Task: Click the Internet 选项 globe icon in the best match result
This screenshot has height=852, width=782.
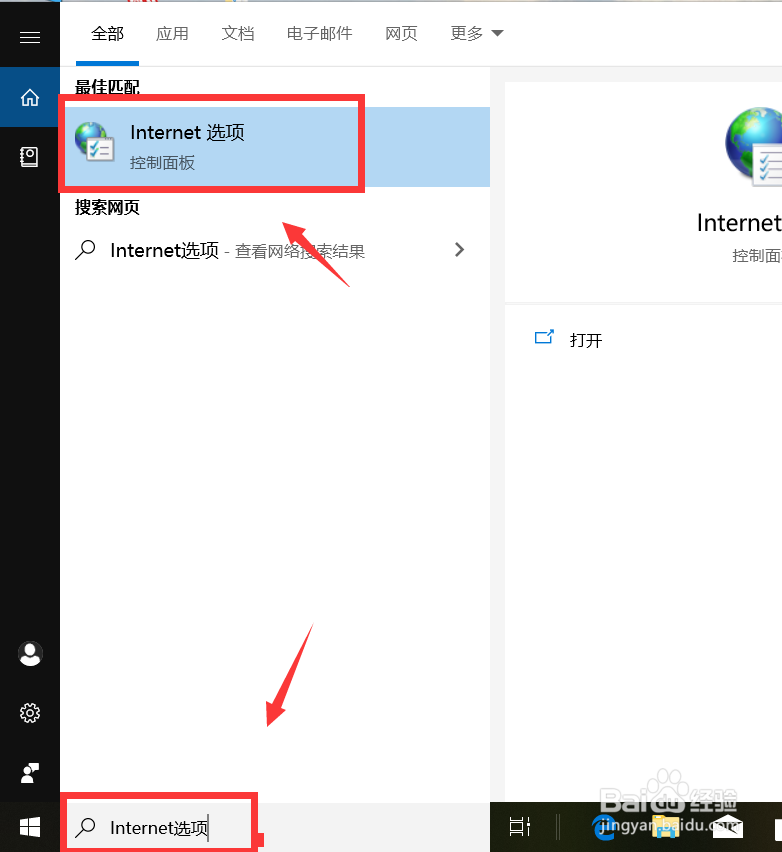Action: point(95,142)
